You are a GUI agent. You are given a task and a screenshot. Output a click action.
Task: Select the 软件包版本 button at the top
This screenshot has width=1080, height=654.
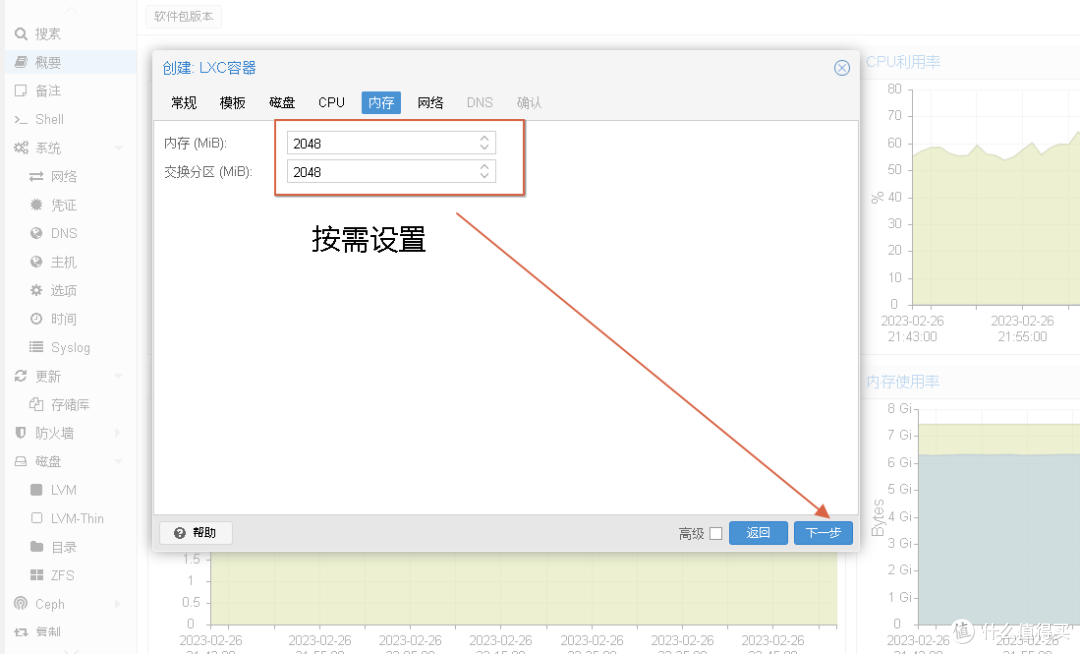(x=183, y=16)
